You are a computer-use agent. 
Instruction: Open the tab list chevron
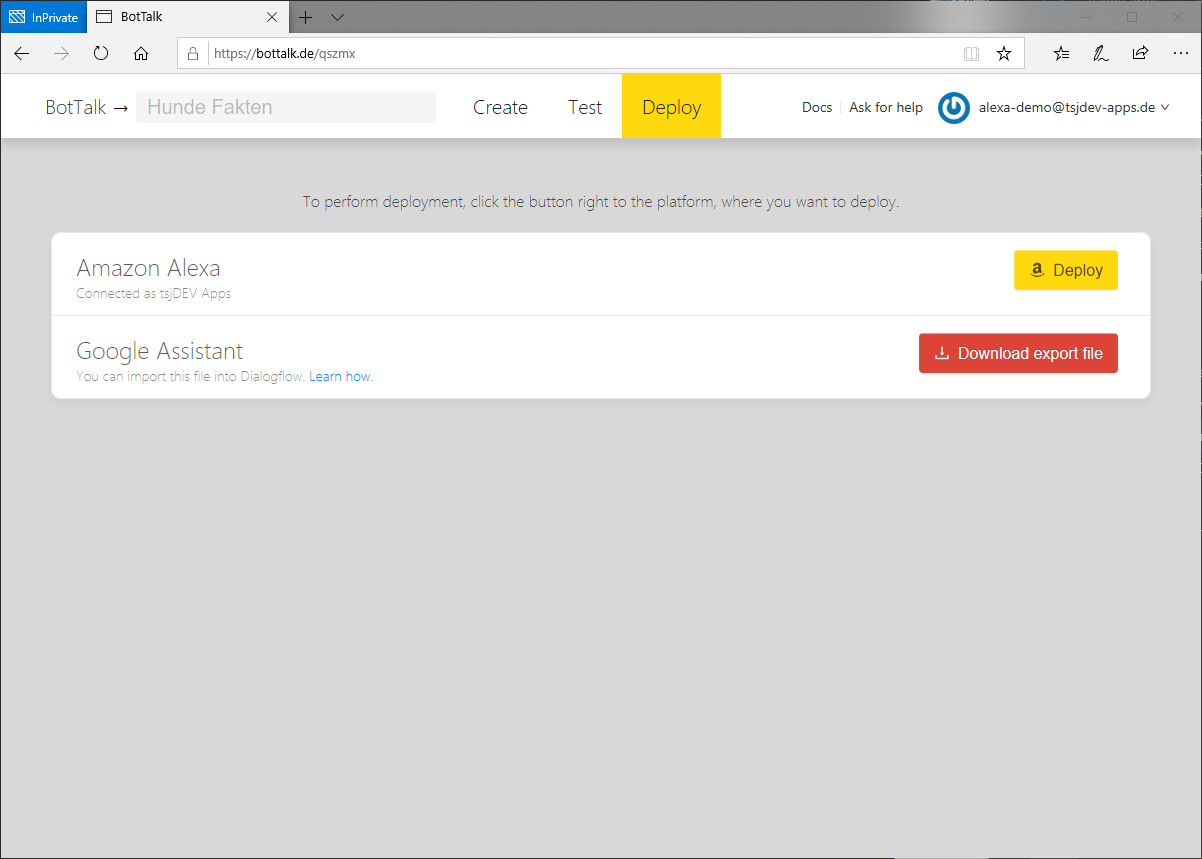(337, 17)
